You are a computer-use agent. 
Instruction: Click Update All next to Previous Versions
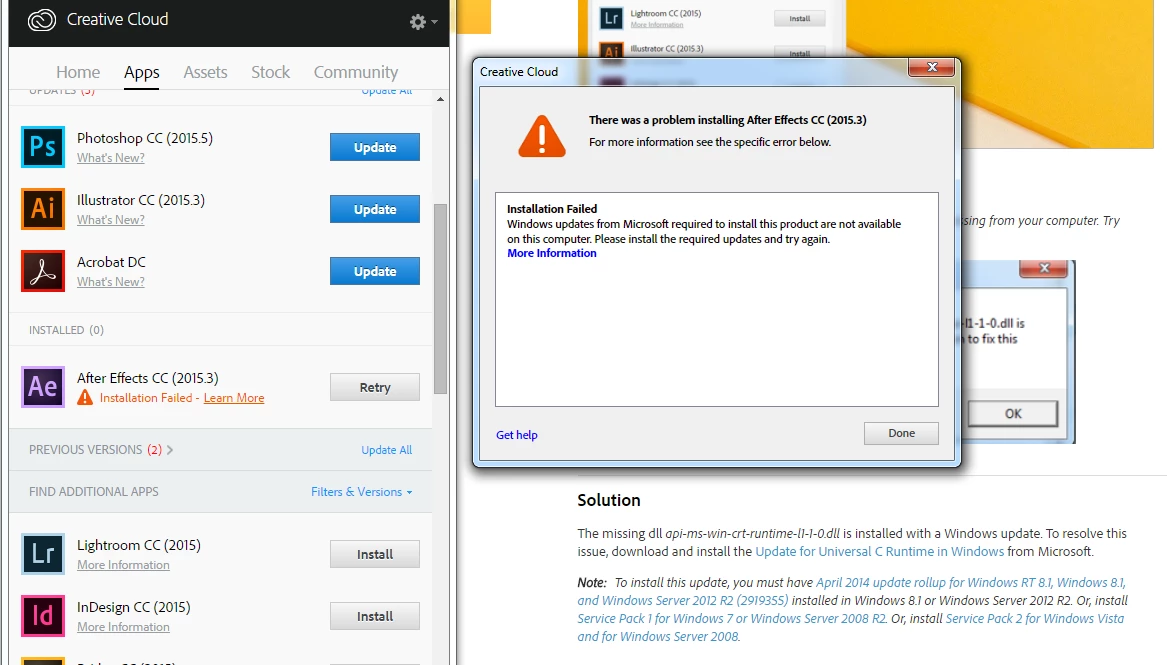[386, 450]
